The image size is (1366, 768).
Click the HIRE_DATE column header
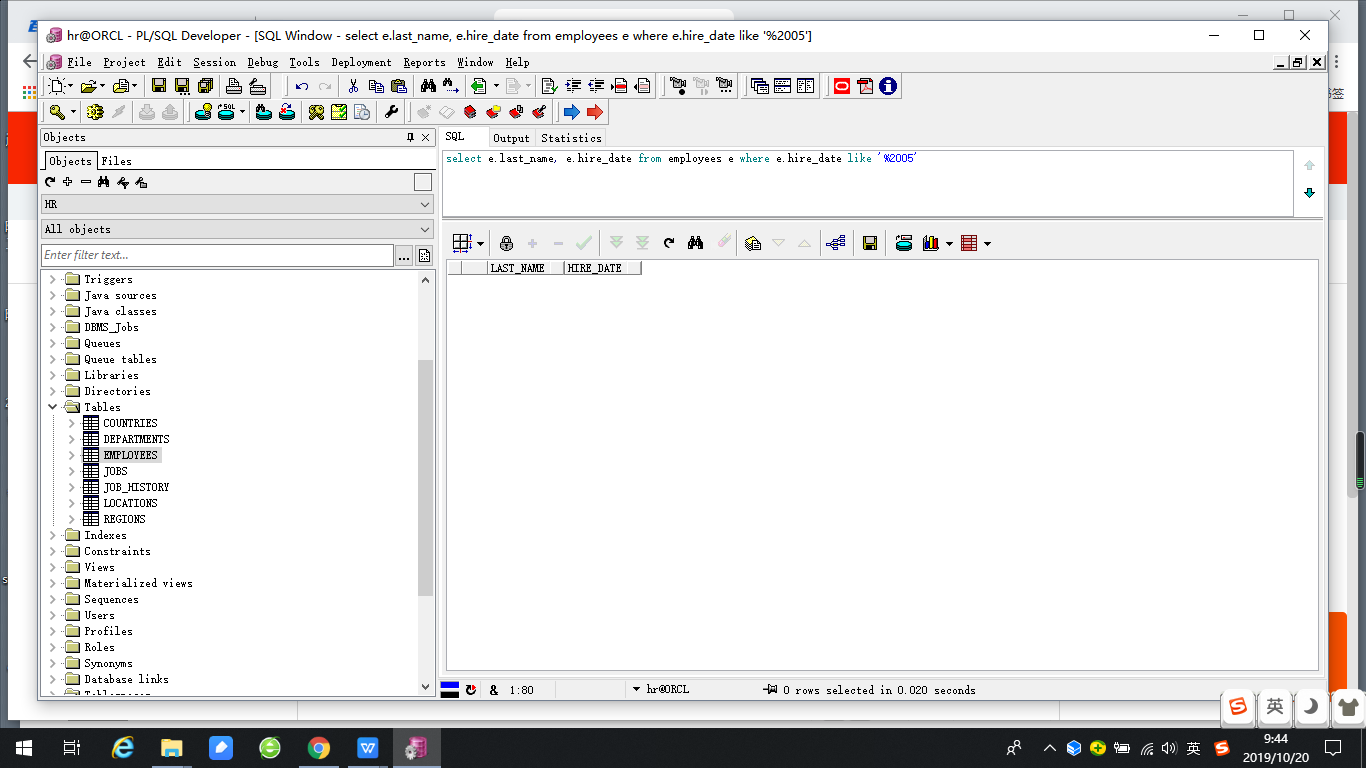tap(603, 268)
